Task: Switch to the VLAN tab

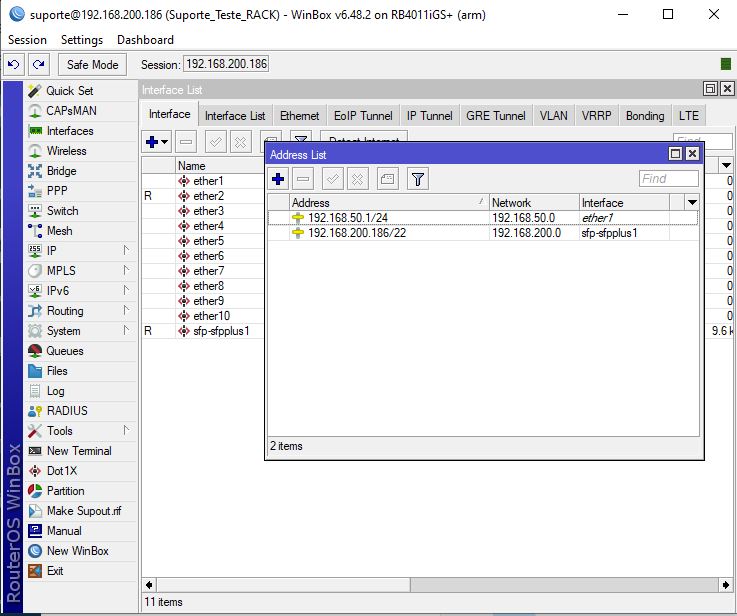Action: click(553, 116)
